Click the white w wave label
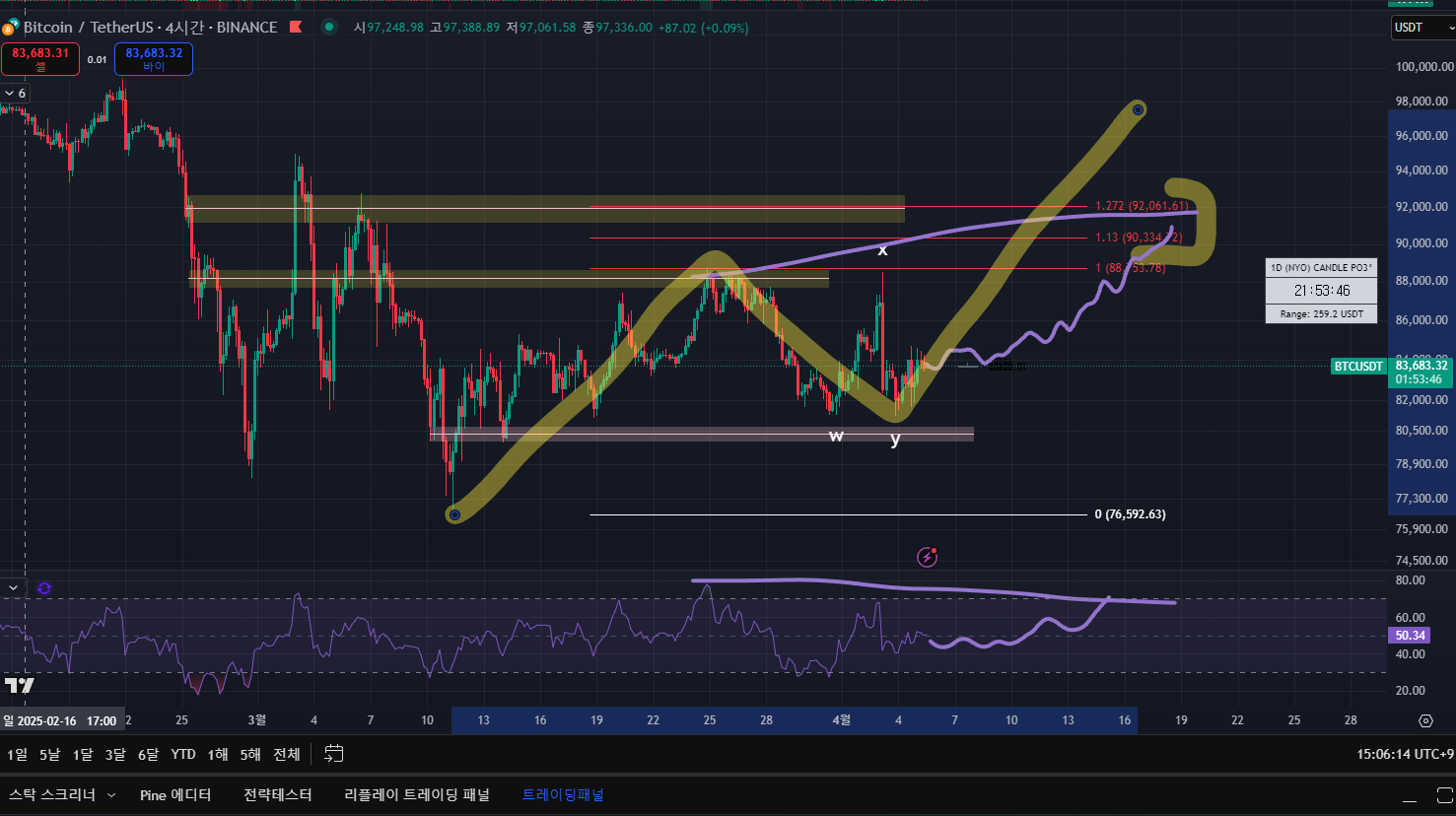Screen dimensions: 1456x816 (x=836, y=436)
